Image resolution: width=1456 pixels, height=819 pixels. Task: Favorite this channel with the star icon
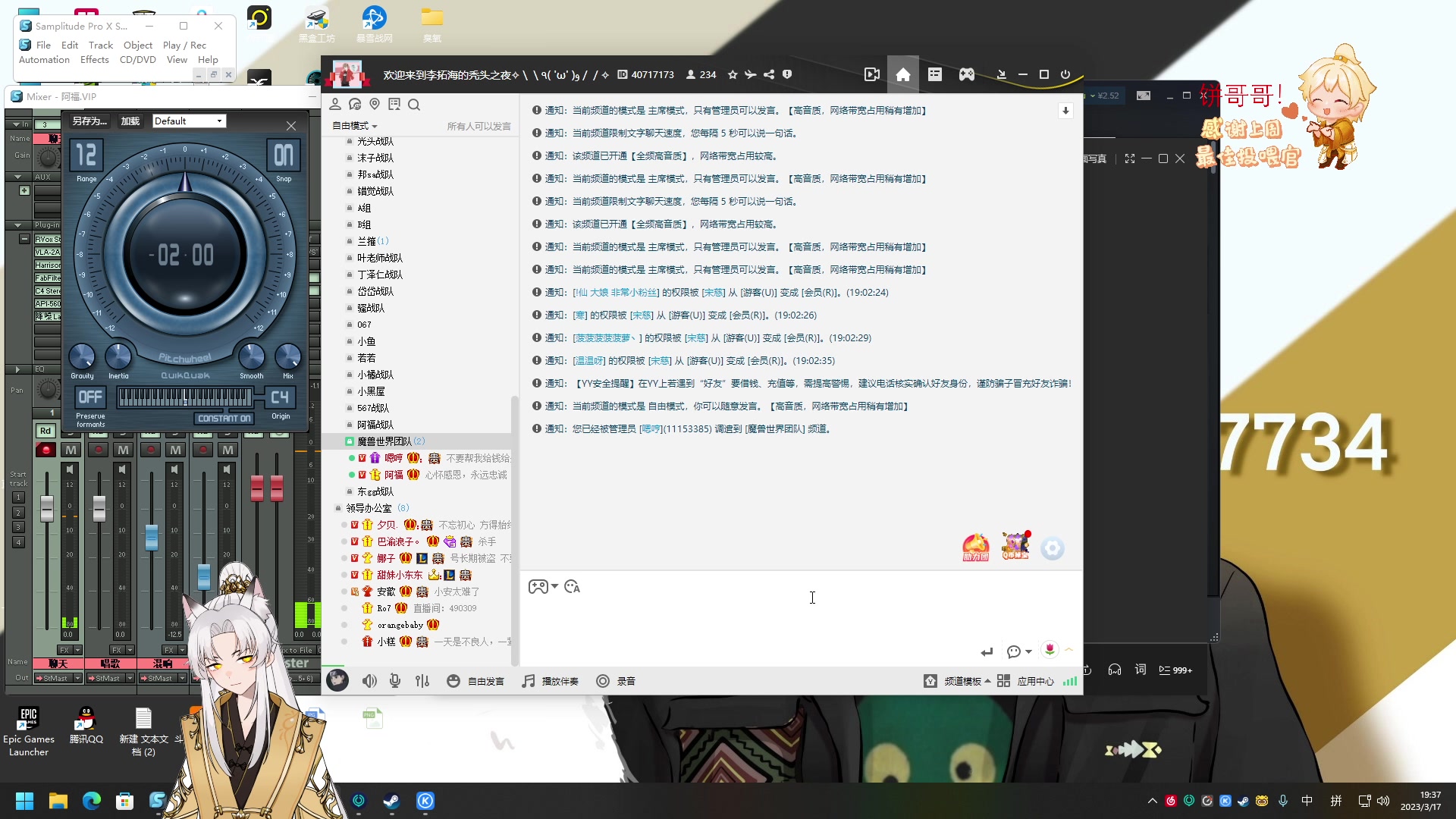pyautogui.click(x=733, y=74)
